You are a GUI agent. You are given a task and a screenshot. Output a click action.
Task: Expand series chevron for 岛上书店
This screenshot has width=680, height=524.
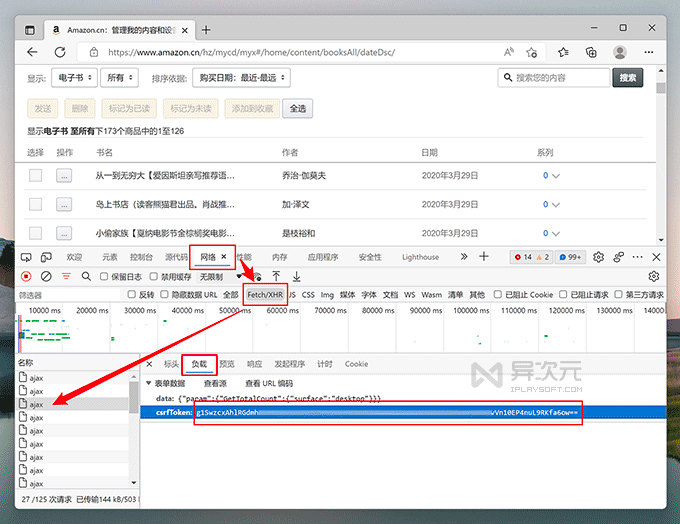556,205
